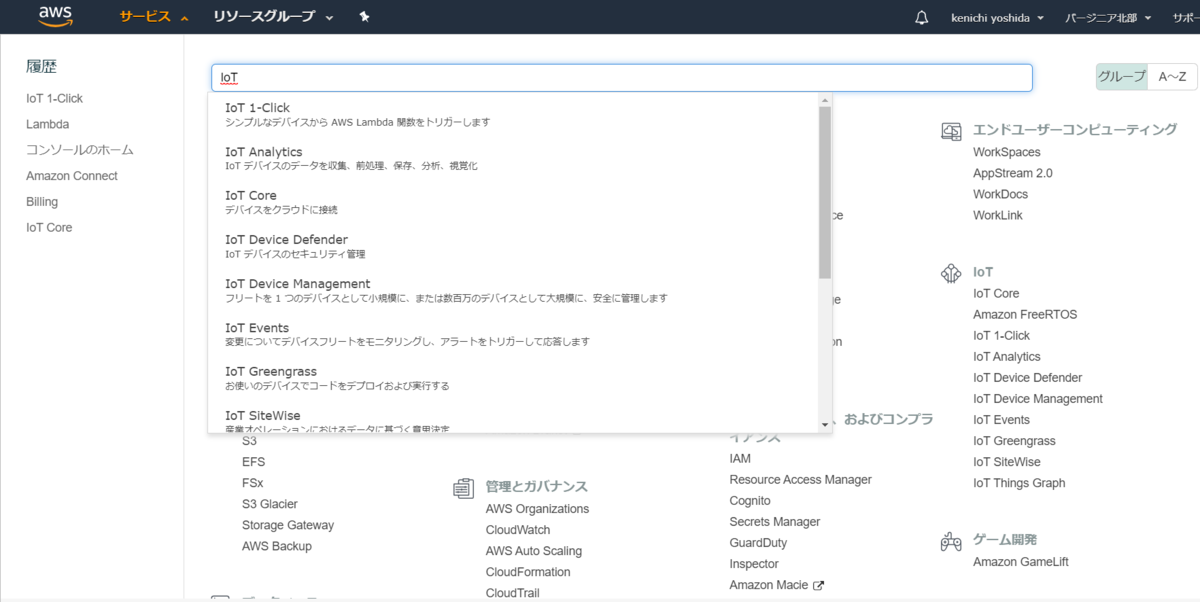The width and height of the screenshot is (1200, 602).
Task: Click the エンドユーザーコンピューティング monitor icon
Action: point(951,130)
